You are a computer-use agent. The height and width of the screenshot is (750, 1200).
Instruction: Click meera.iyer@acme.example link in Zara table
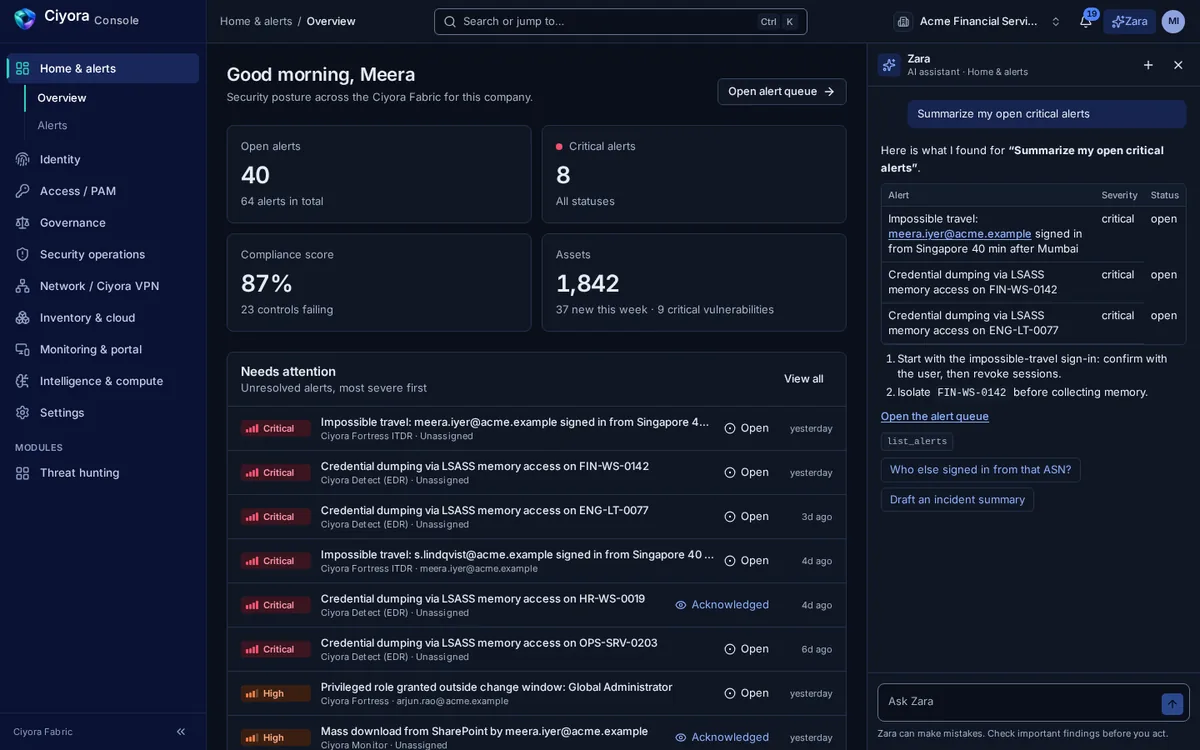click(x=960, y=234)
